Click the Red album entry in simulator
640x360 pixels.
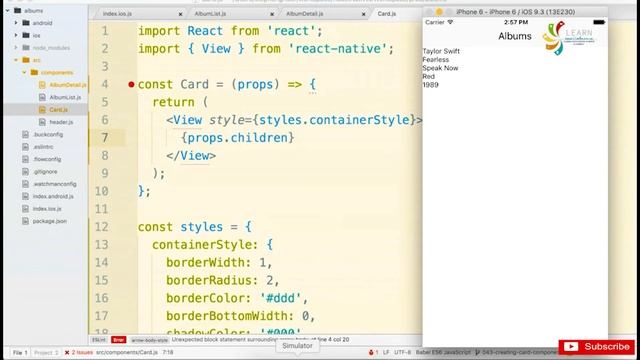[428, 76]
